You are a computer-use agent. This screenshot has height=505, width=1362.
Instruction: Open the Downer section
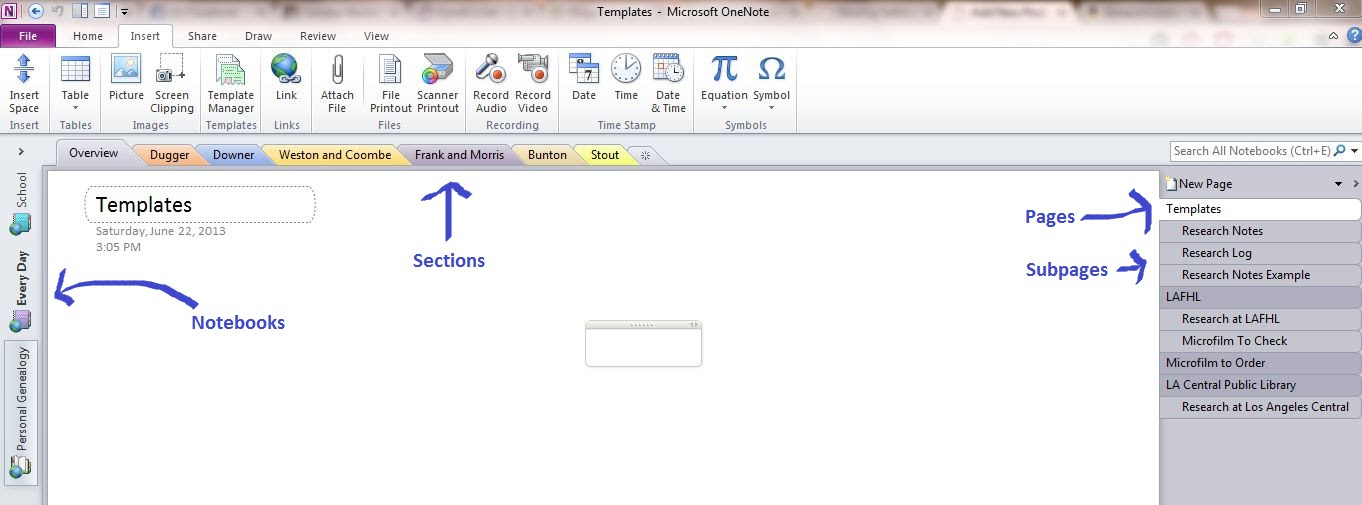[x=233, y=155]
